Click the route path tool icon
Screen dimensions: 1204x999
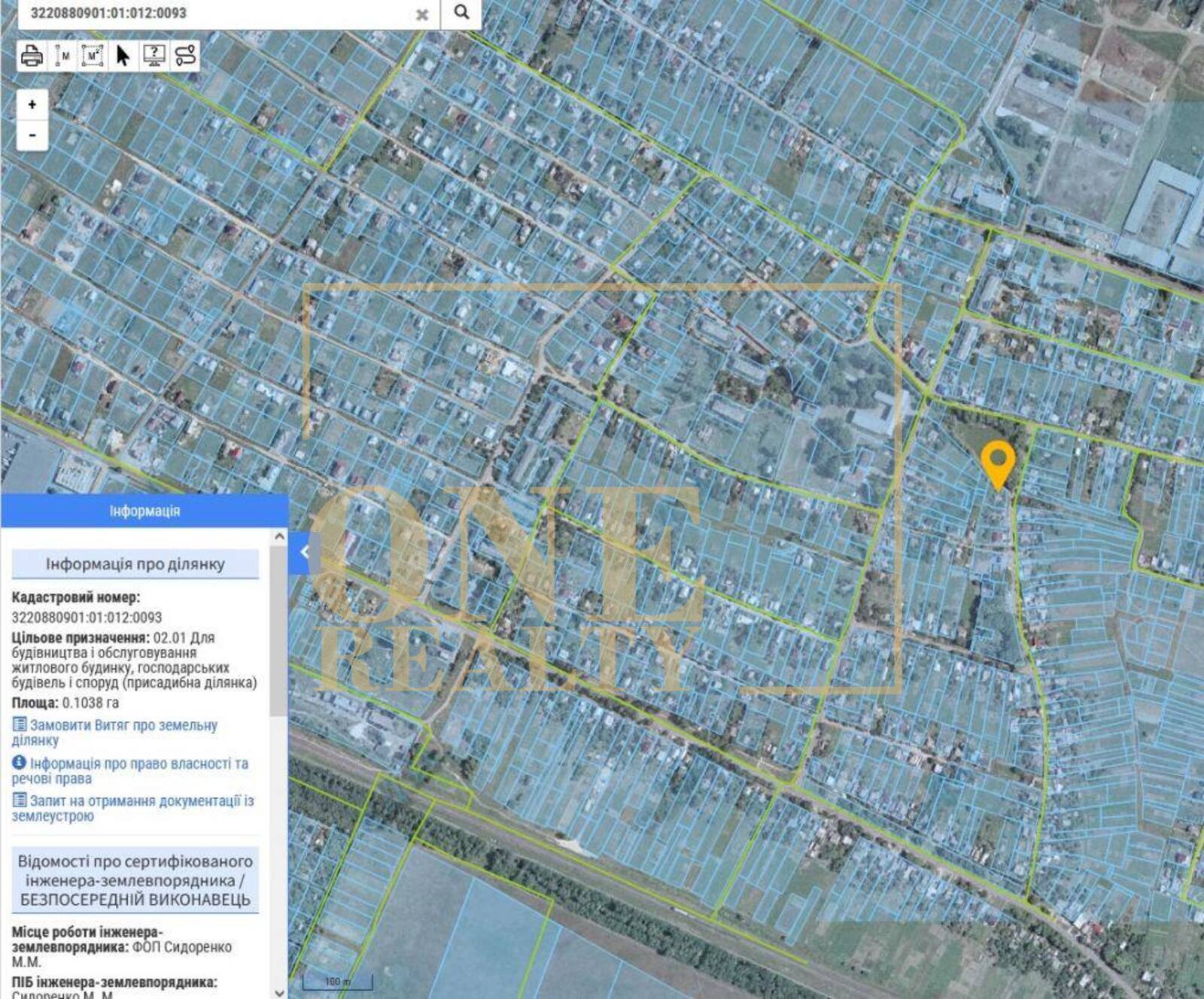click(185, 56)
